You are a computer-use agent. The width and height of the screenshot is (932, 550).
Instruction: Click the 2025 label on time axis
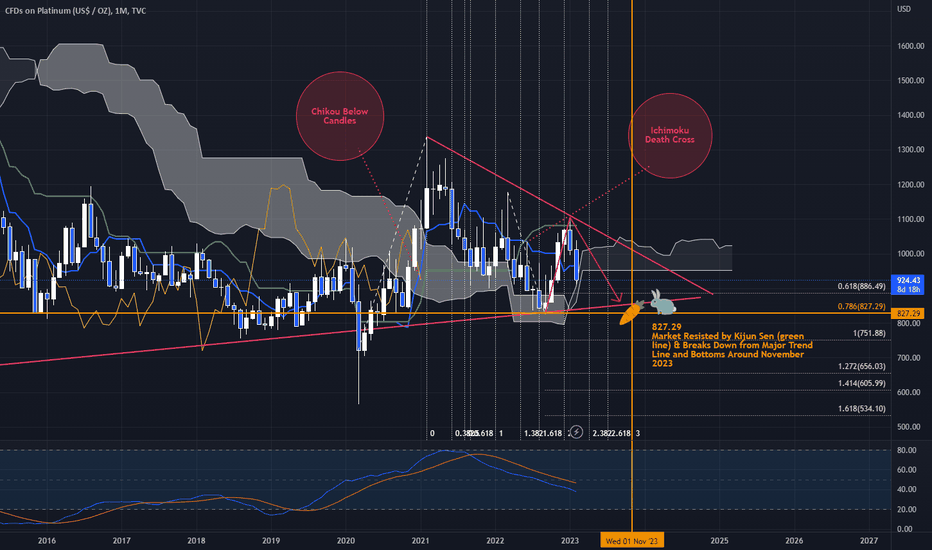[719, 540]
